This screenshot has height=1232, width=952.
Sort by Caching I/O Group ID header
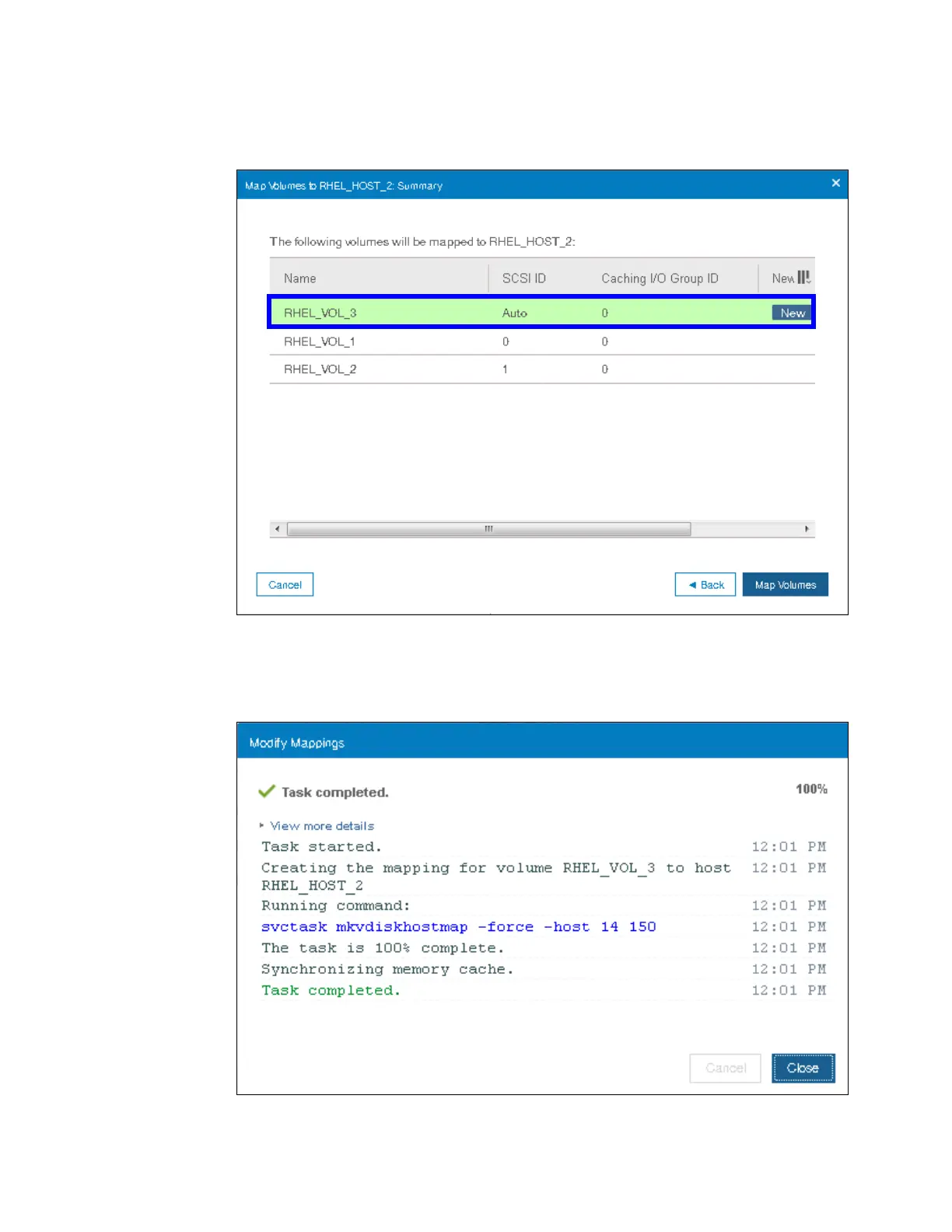660,278
